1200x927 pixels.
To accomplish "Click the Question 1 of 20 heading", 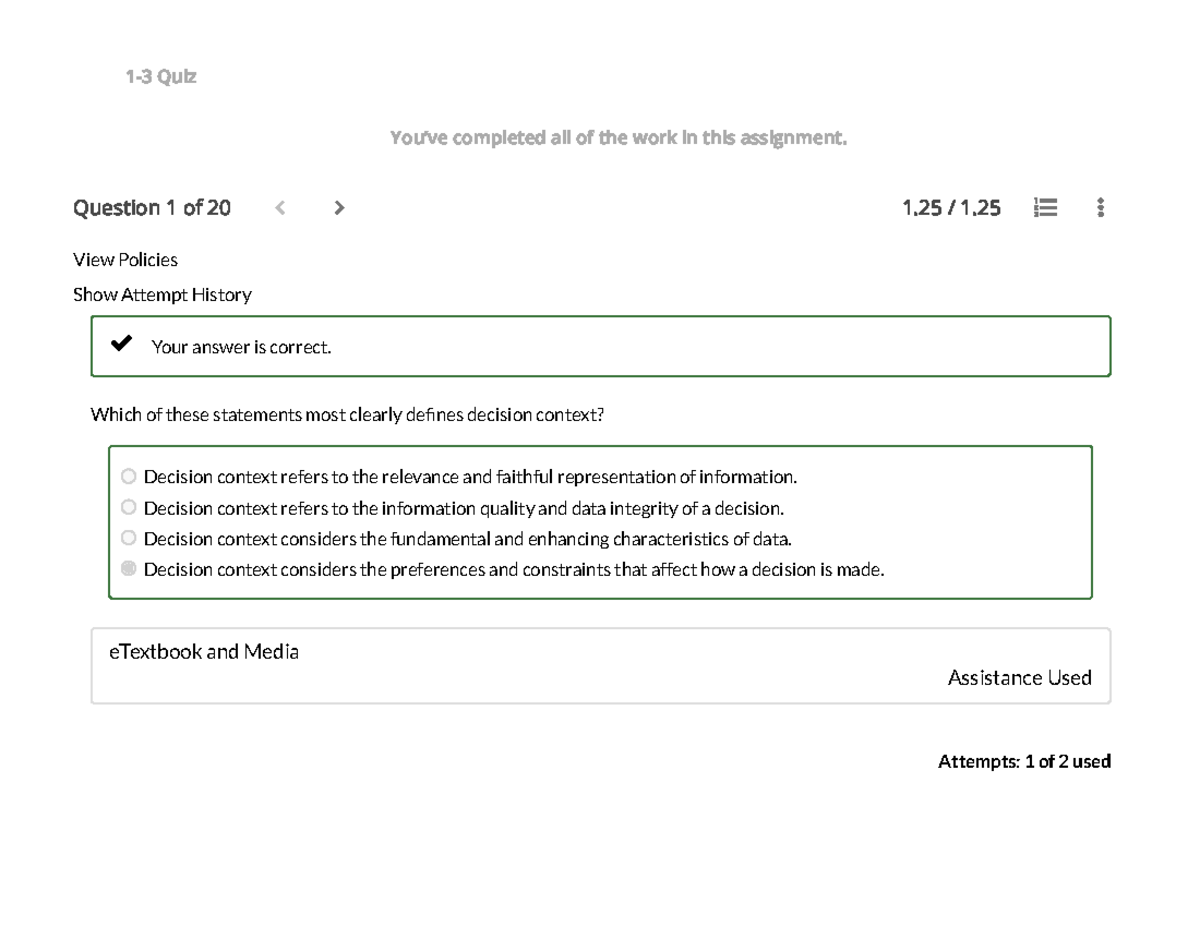I will [151, 207].
